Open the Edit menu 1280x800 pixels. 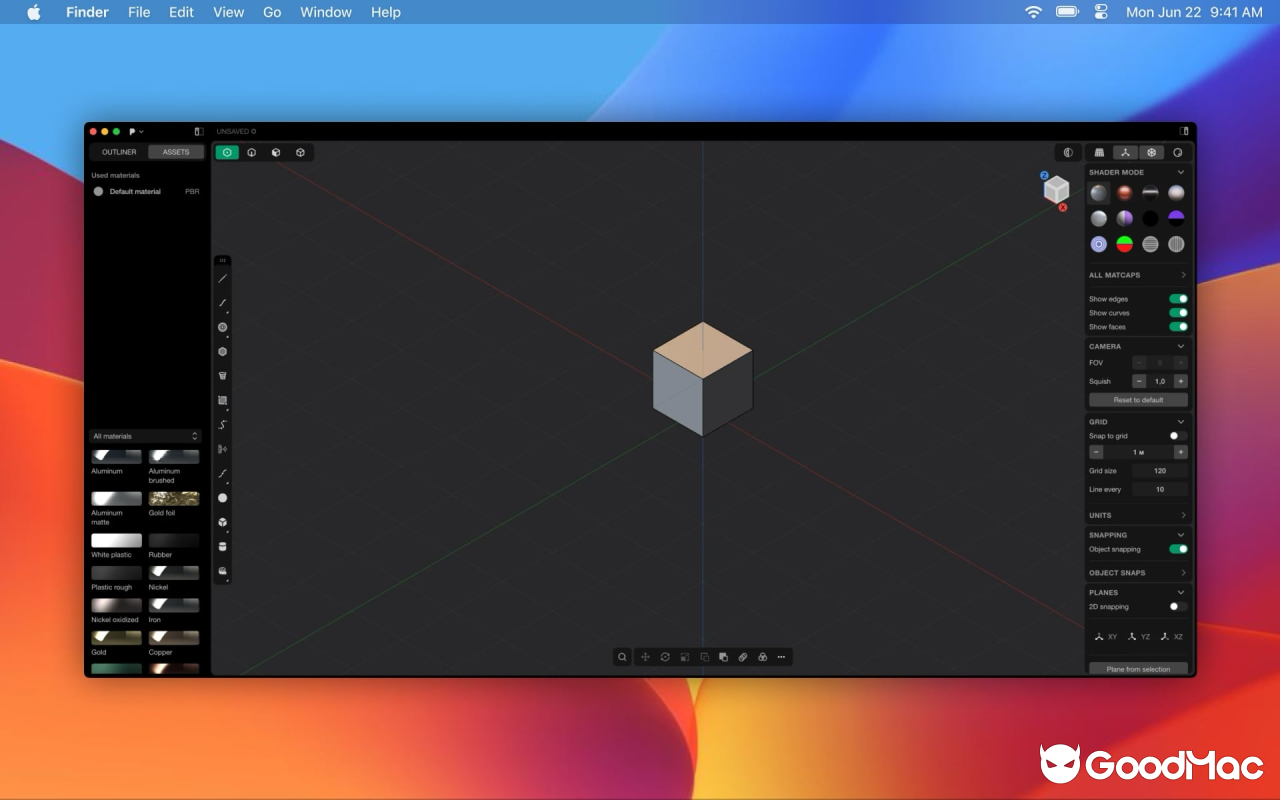coord(181,12)
